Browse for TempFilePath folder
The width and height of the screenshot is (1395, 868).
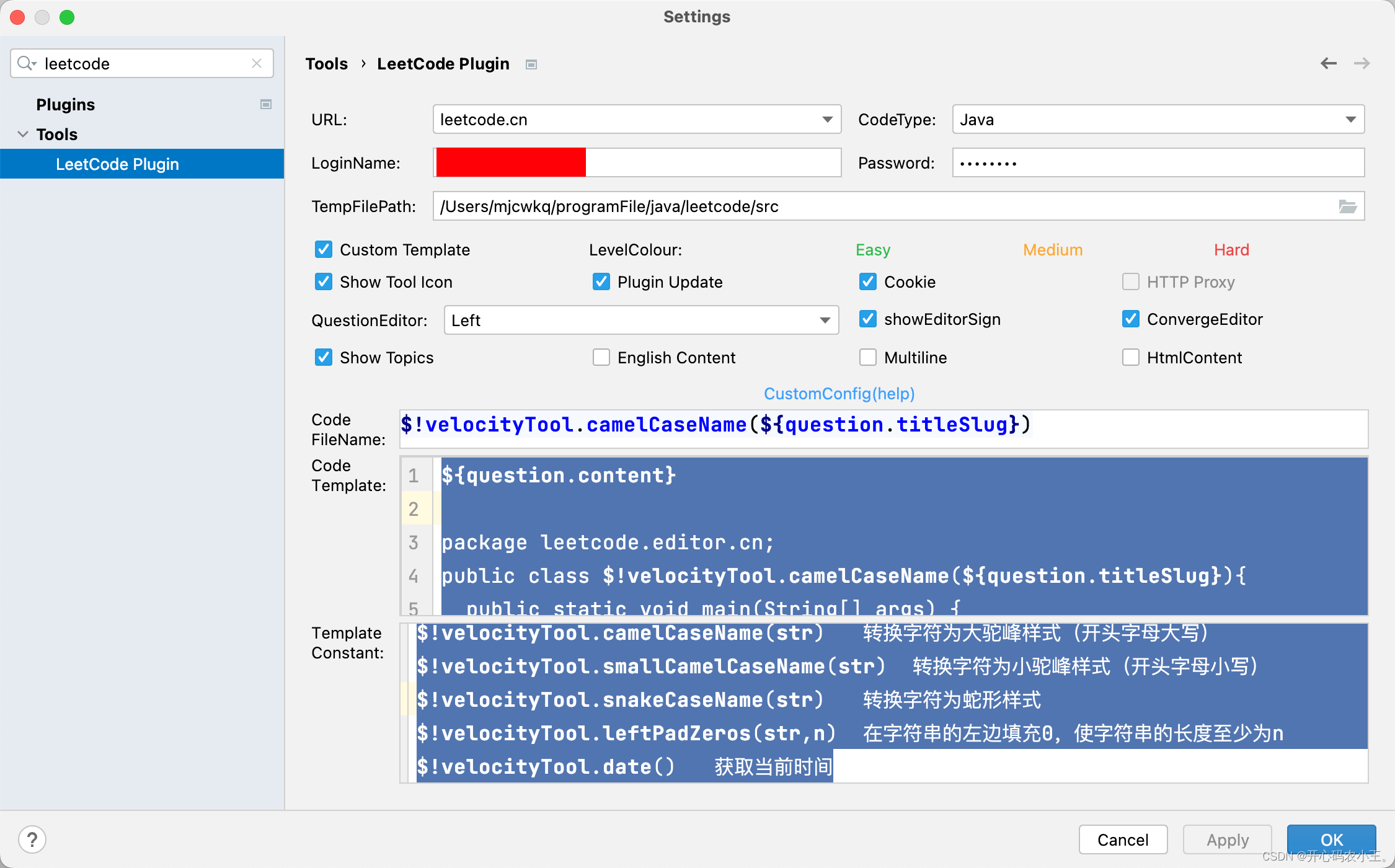click(1348, 206)
